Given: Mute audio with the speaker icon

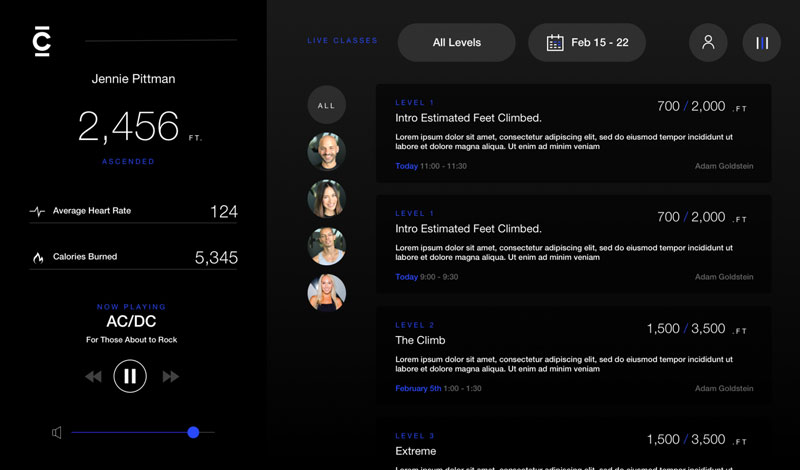Looking at the screenshot, I should pos(57,433).
